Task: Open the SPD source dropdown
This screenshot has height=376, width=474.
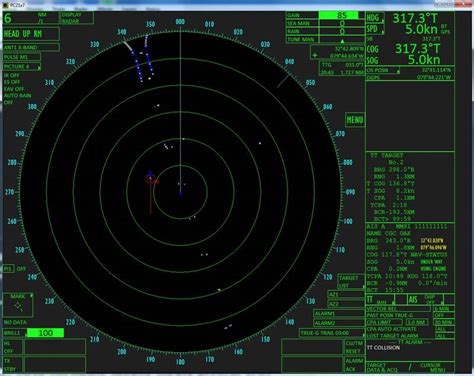Action: tap(375, 29)
